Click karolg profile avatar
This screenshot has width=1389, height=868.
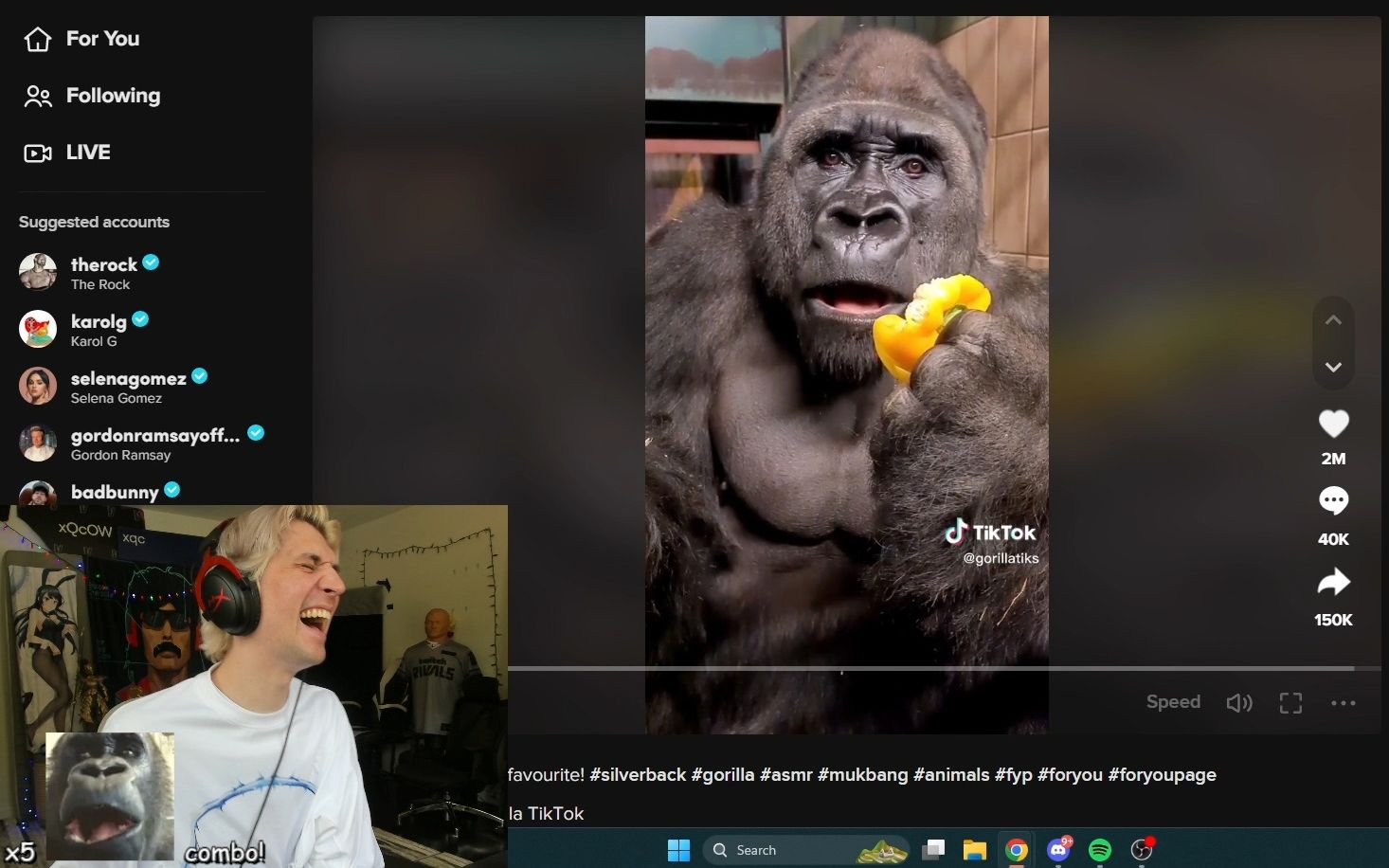38,329
